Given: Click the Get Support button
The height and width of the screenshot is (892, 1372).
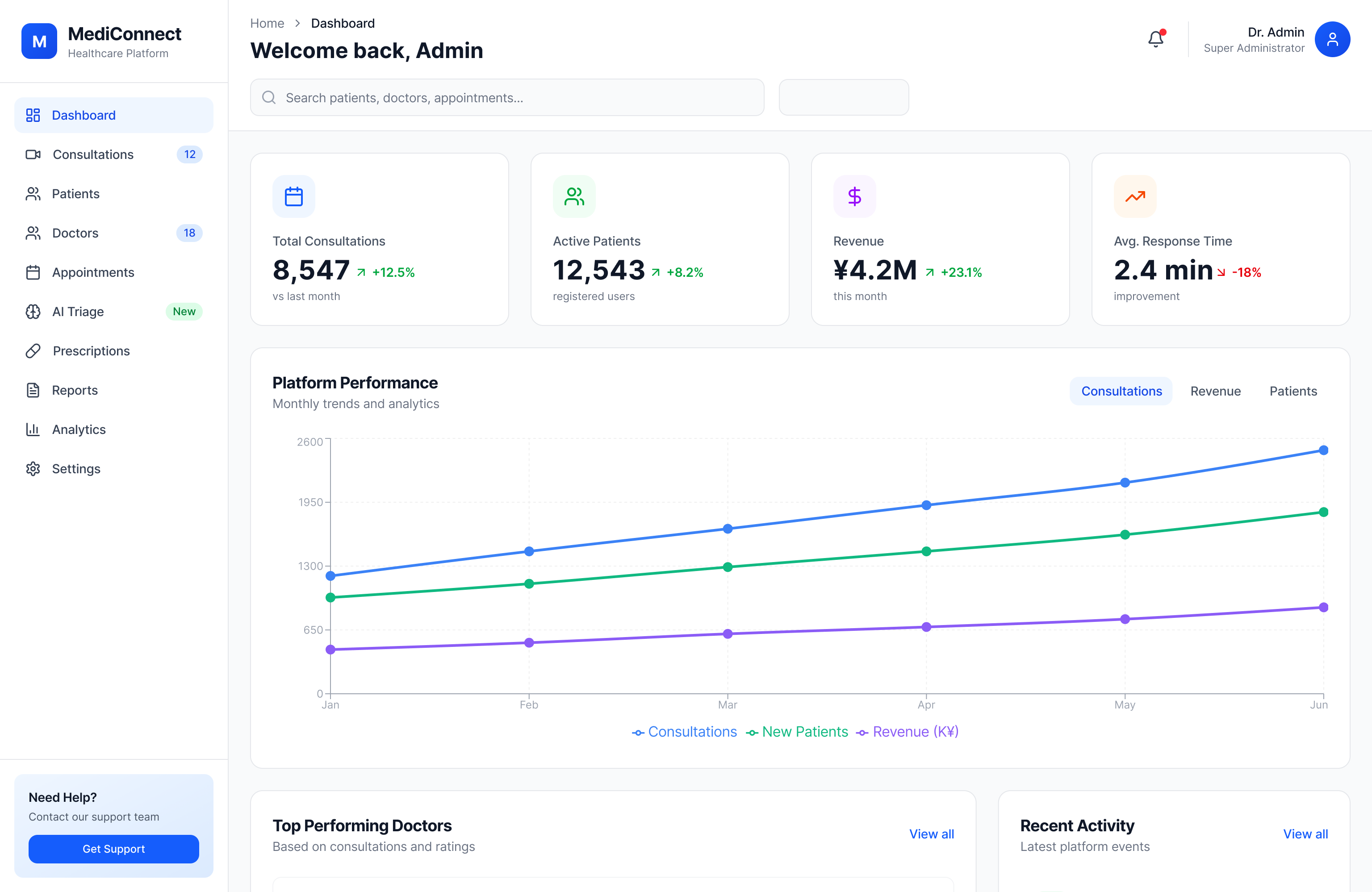Looking at the screenshot, I should [x=113, y=849].
